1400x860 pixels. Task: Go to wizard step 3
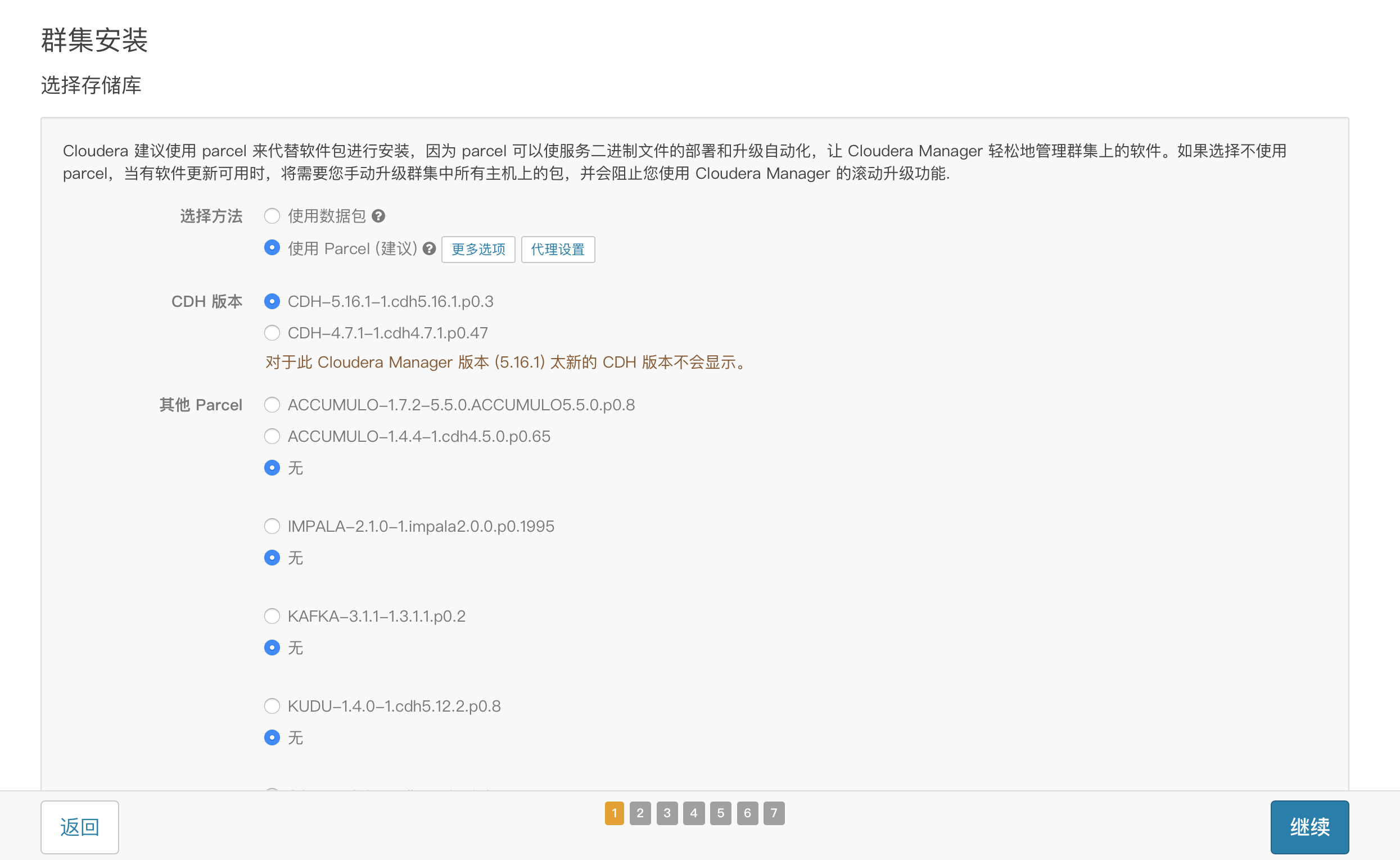click(x=667, y=813)
